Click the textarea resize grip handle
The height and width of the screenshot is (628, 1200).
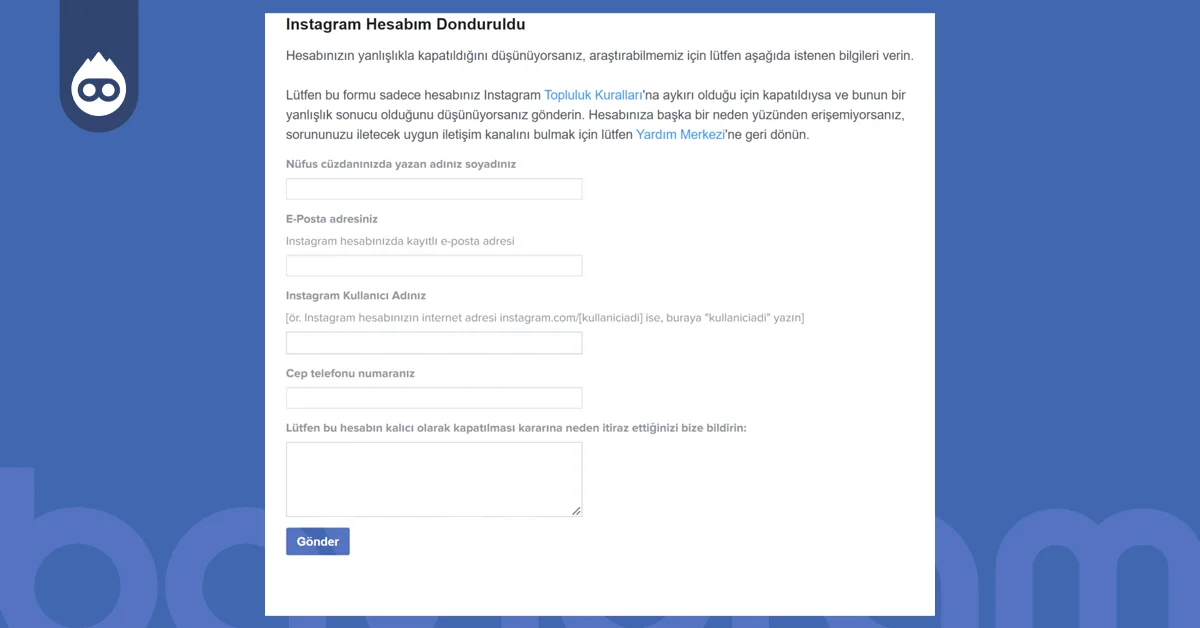pos(577,511)
